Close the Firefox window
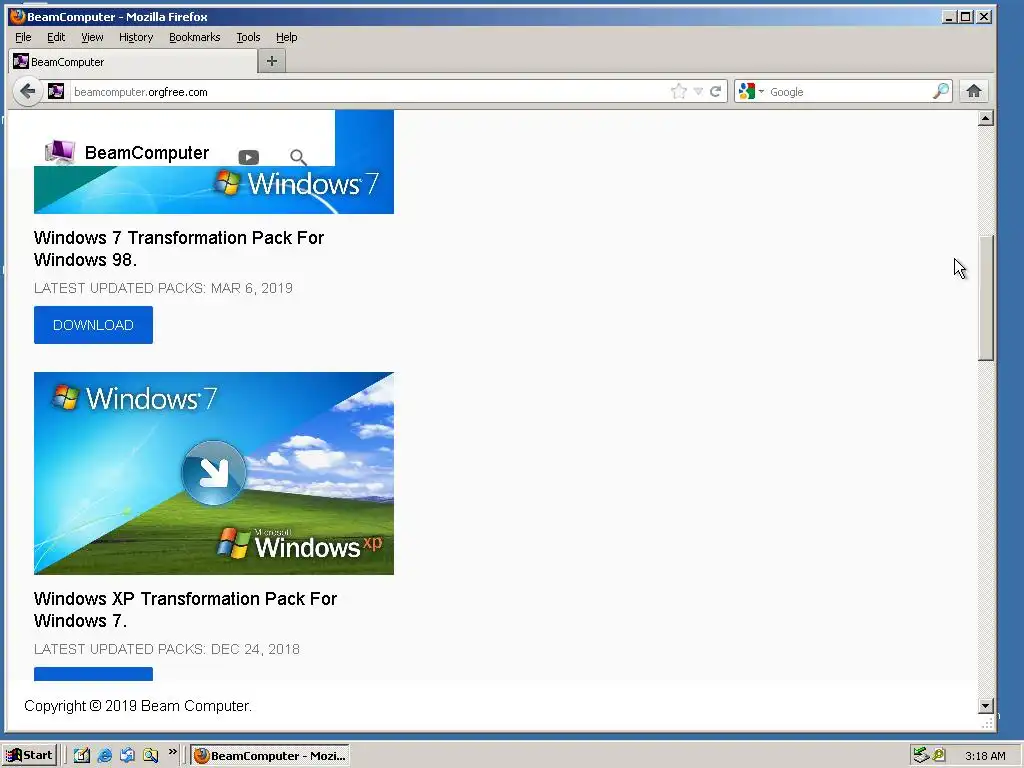The width and height of the screenshot is (1024, 768). pyautogui.click(x=984, y=17)
